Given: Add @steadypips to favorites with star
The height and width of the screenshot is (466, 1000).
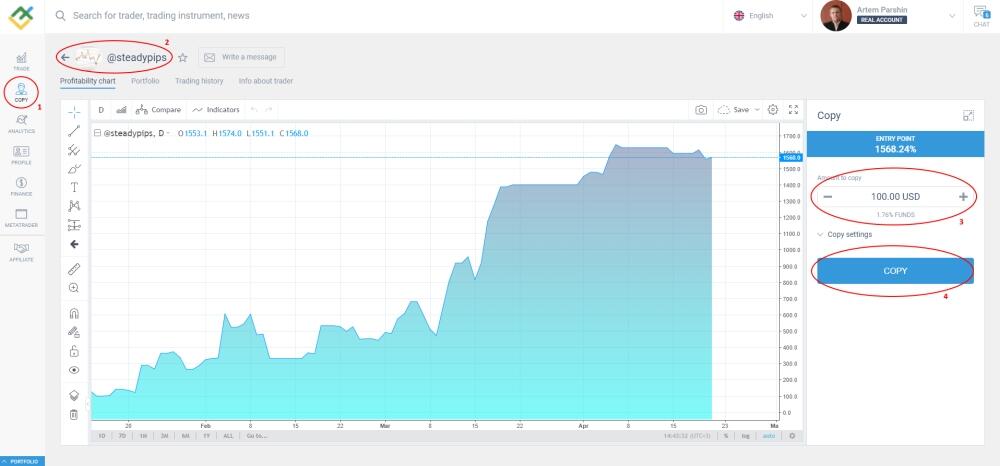Looking at the screenshot, I should 183,58.
